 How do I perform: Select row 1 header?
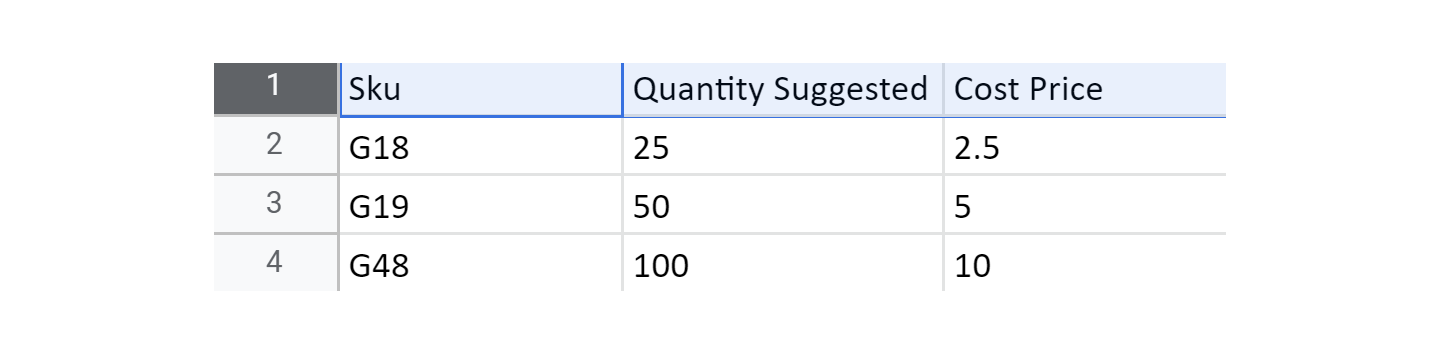tap(276, 89)
